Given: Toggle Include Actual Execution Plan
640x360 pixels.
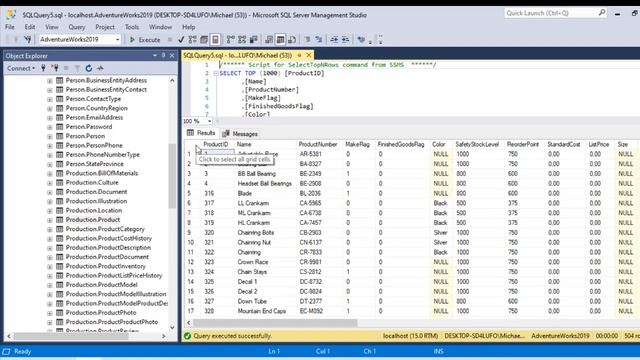Looking at the screenshot, I should (x=231, y=40).
